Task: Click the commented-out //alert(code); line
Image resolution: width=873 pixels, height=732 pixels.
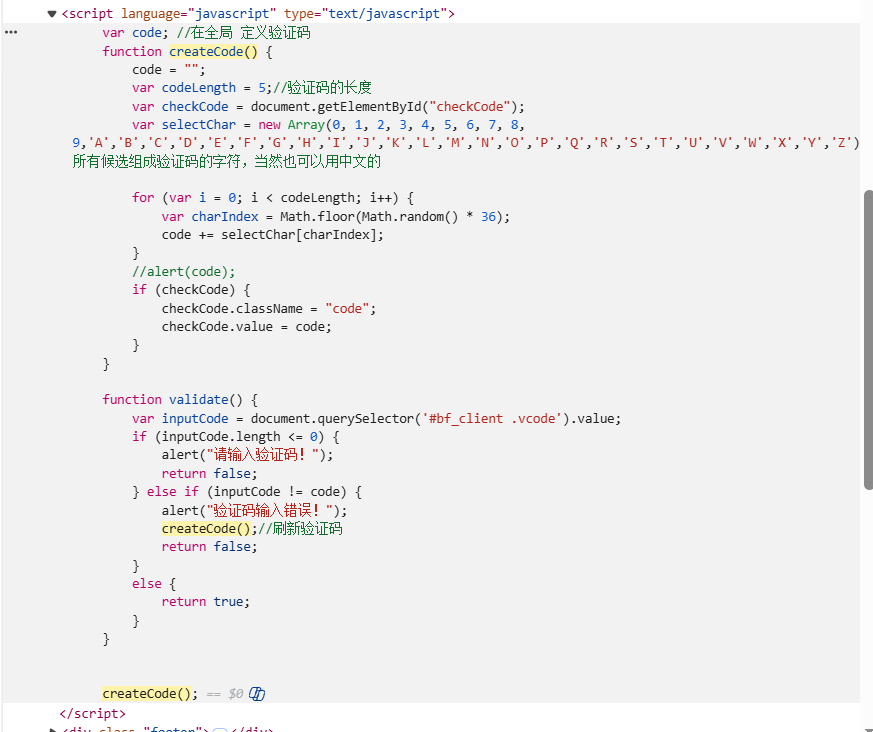Action: pyautogui.click(x=184, y=271)
